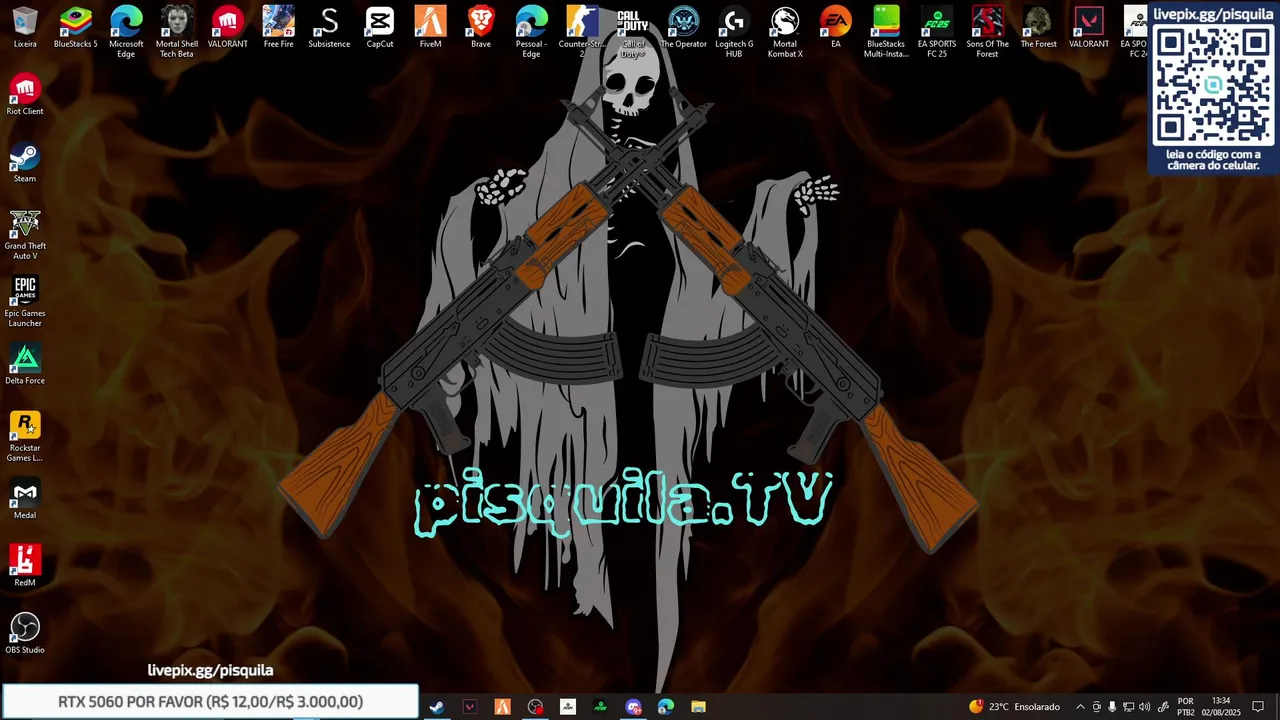
Task: Click the Free Fire desktop icon
Action: tap(278, 27)
